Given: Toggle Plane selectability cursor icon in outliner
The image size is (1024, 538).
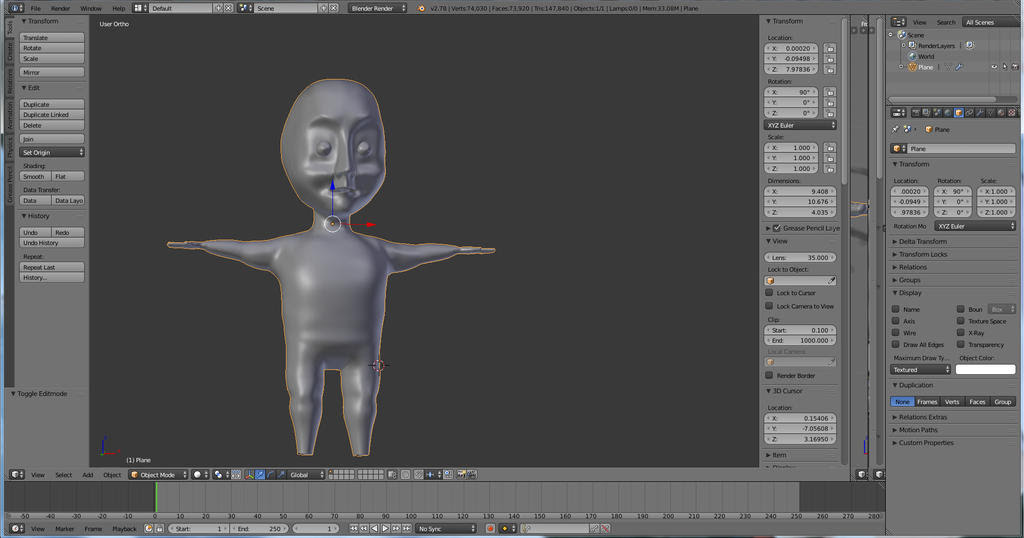Looking at the screenshot, I should (x=1004, y=67).
